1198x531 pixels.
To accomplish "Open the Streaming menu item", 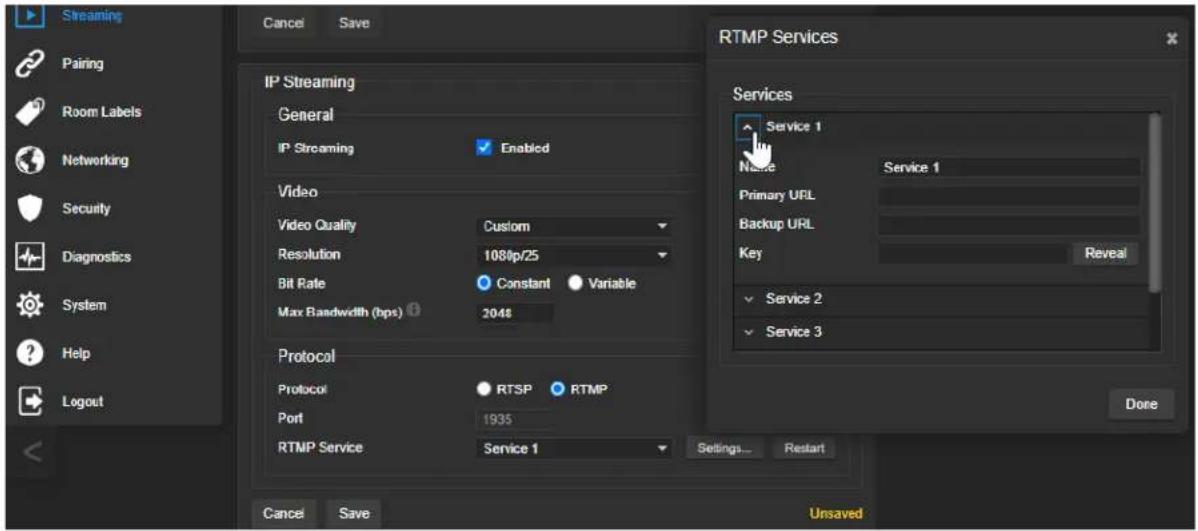I will tap(92, 15).
